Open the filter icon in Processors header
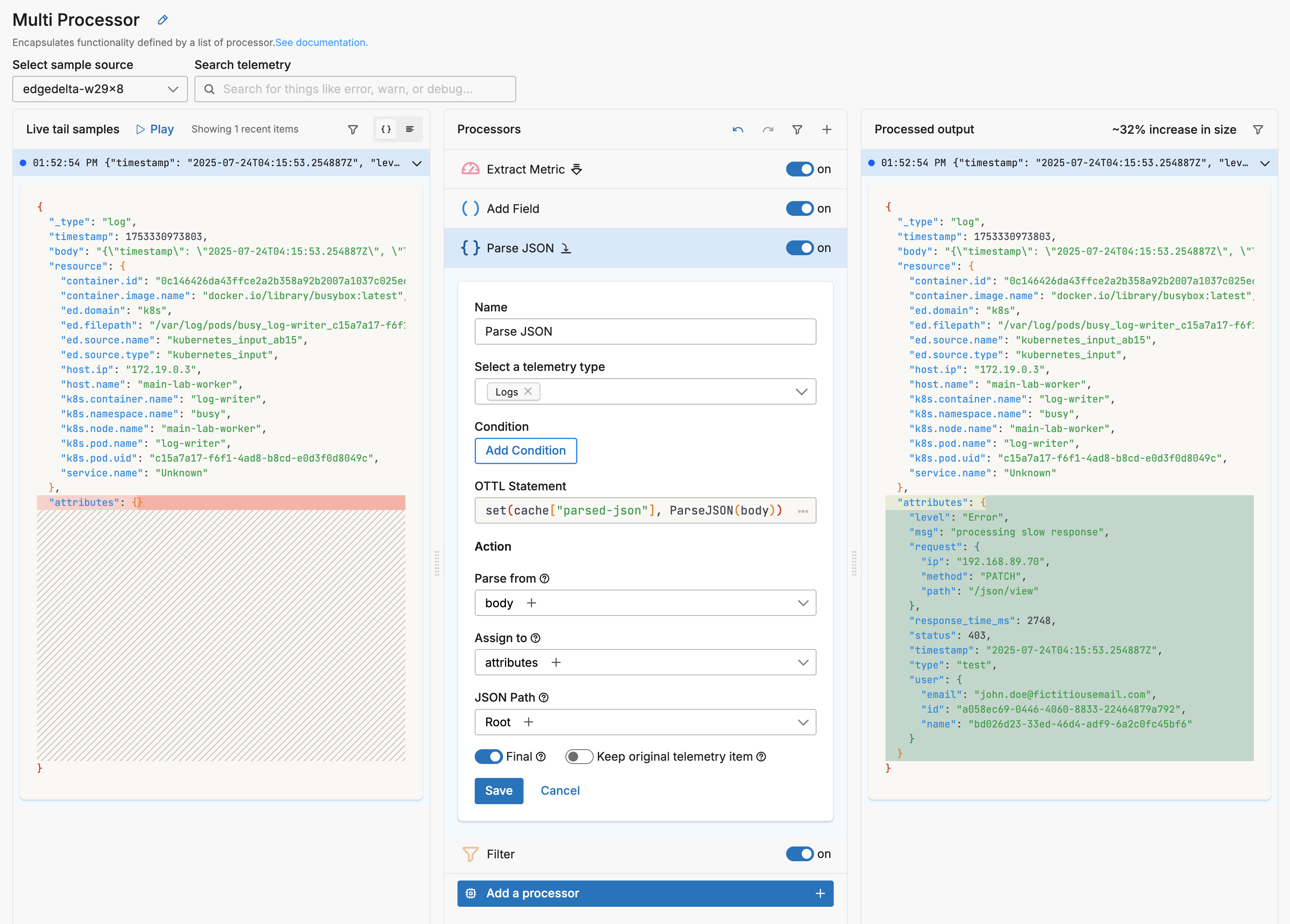 798,130
